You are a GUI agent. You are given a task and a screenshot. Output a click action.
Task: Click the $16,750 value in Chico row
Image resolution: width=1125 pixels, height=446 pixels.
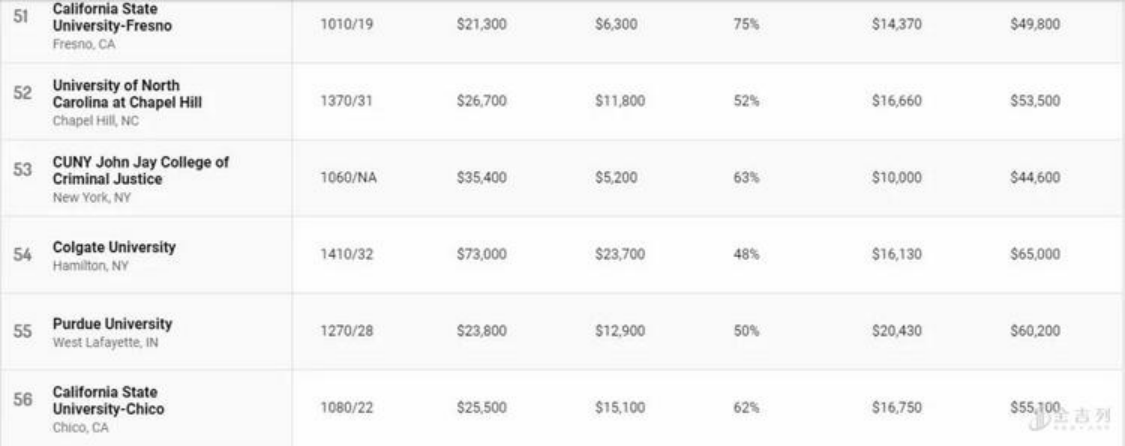click(895, 408)
